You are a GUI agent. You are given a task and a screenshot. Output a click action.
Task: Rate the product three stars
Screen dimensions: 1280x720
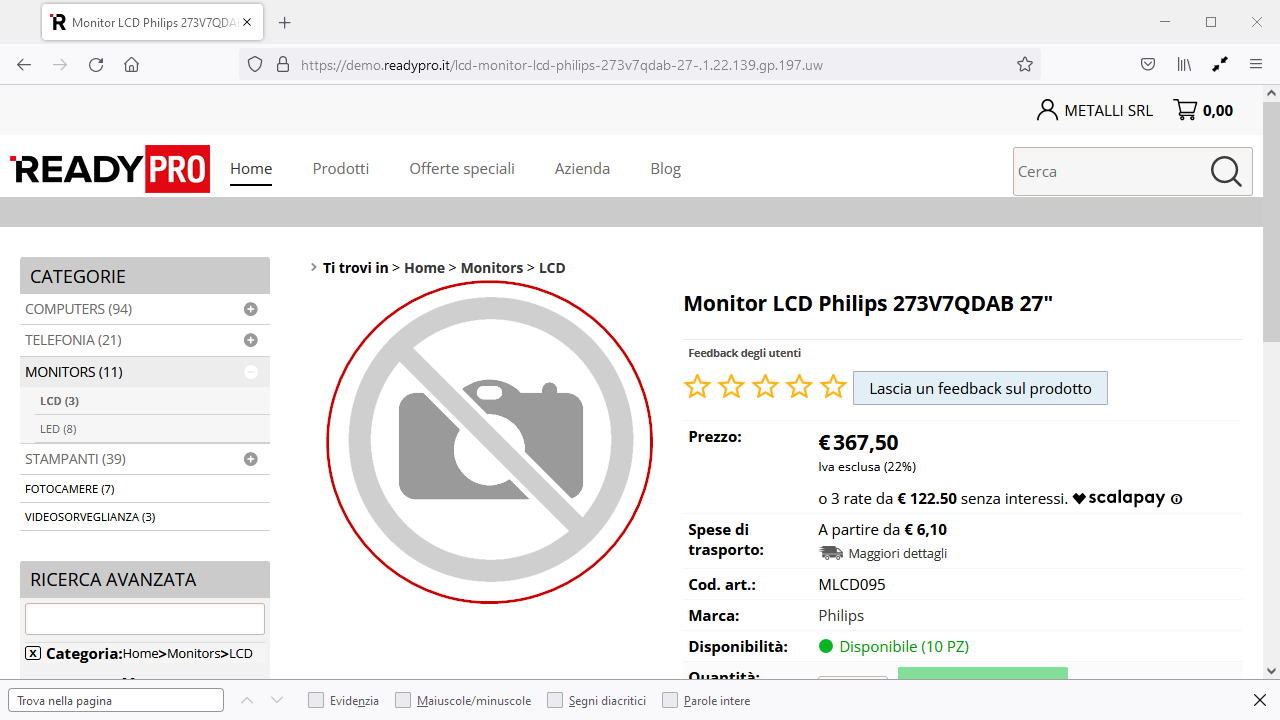[x=765, y=387]
